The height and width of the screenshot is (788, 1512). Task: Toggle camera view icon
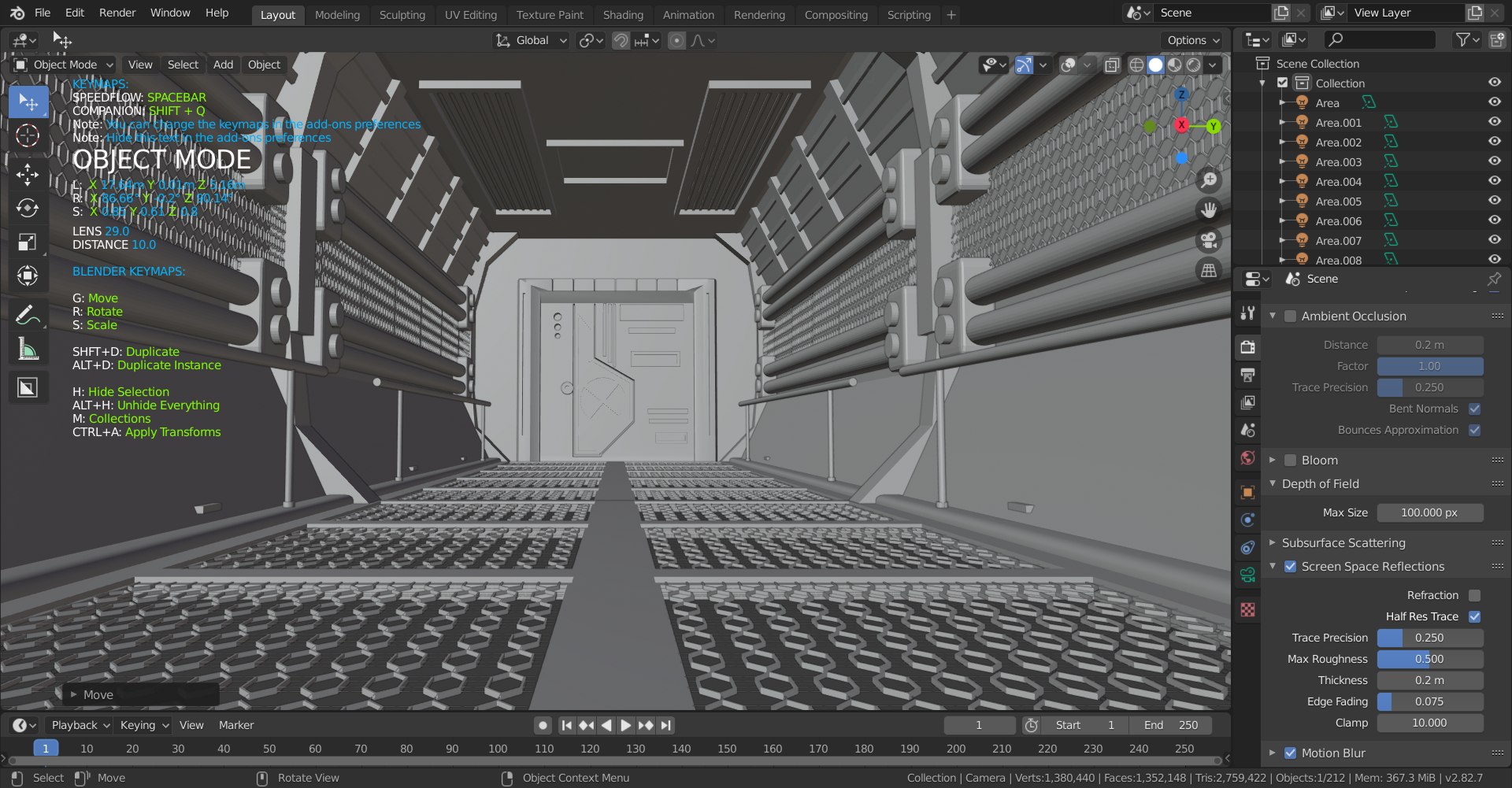[x=1209, y=240]
